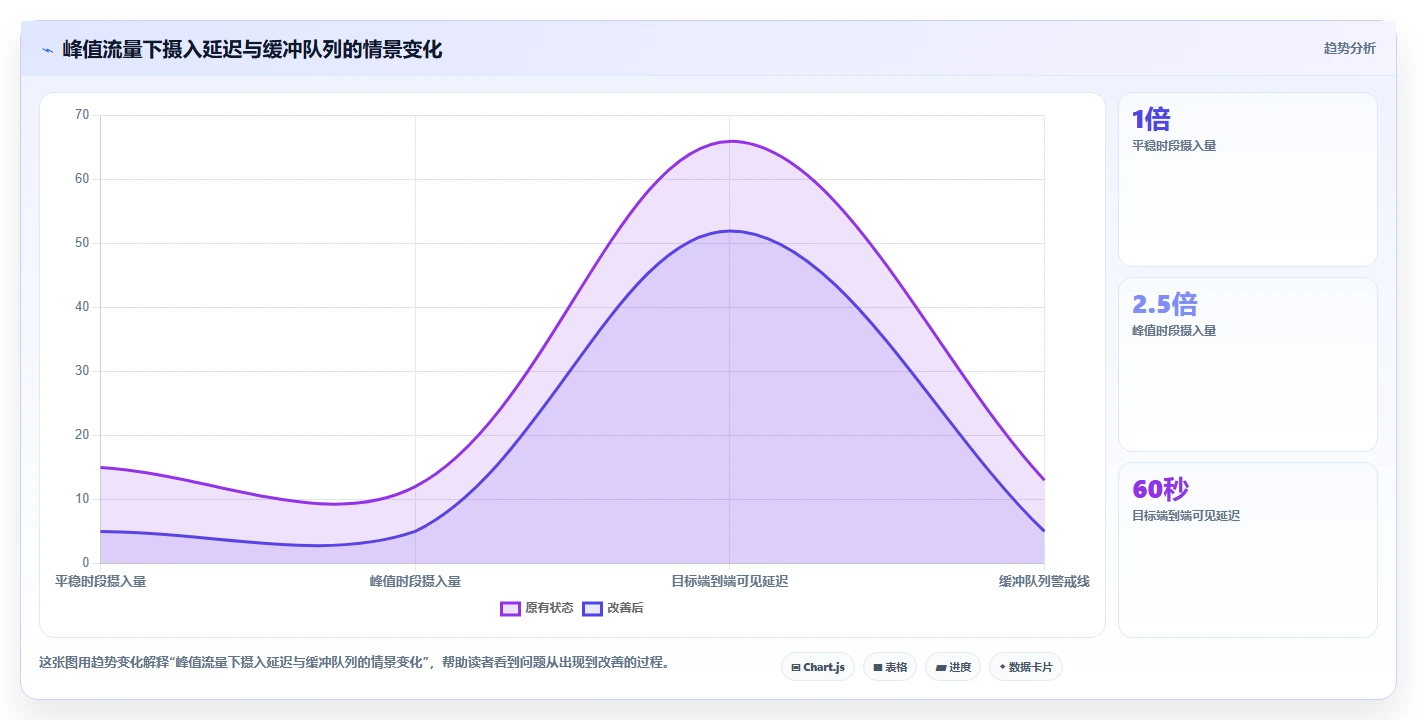The image size is (1417, 720).
Task: Select the 表格 tag
Action: tap(889, 667)
